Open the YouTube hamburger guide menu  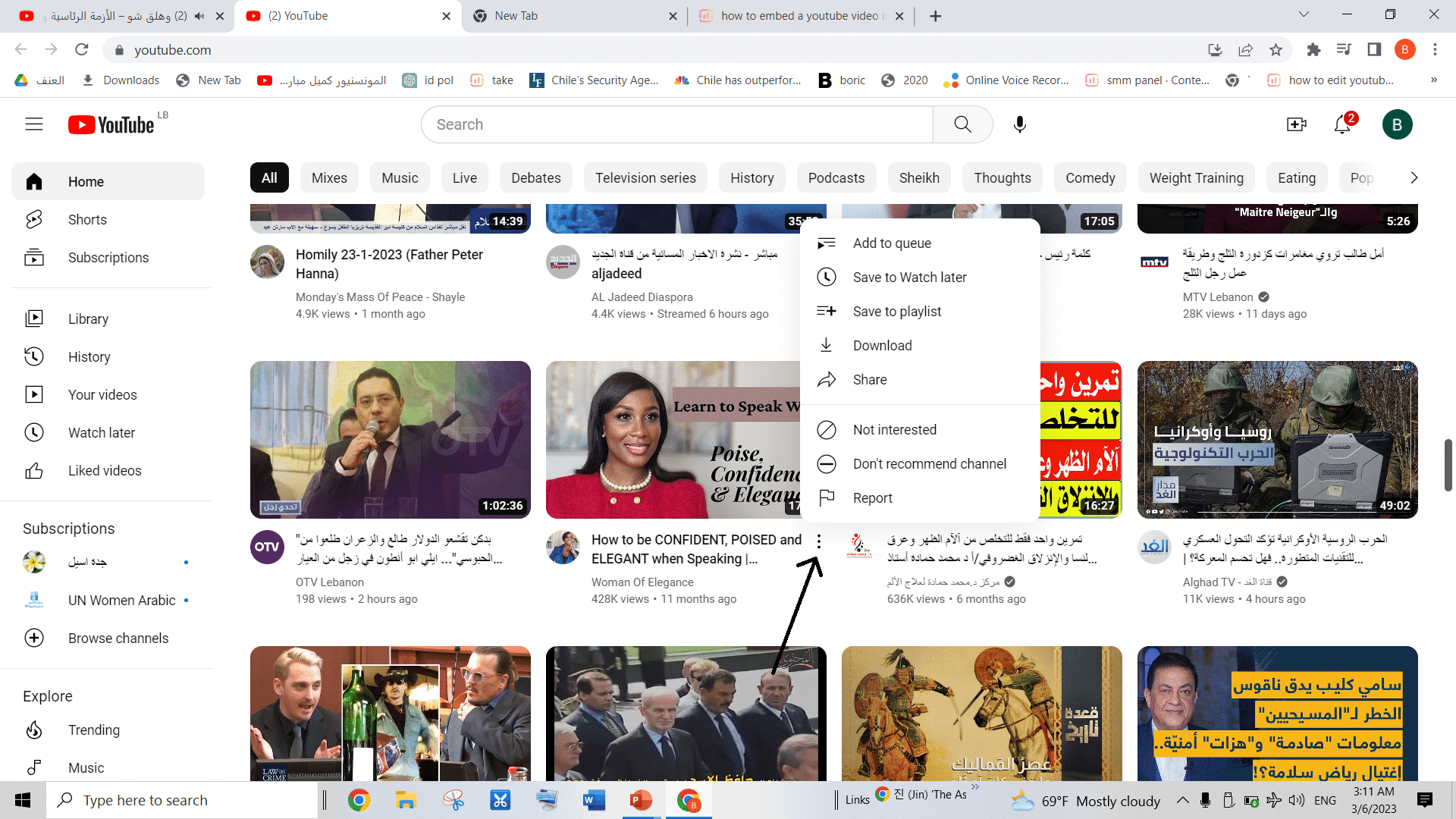tap(34, 124)
